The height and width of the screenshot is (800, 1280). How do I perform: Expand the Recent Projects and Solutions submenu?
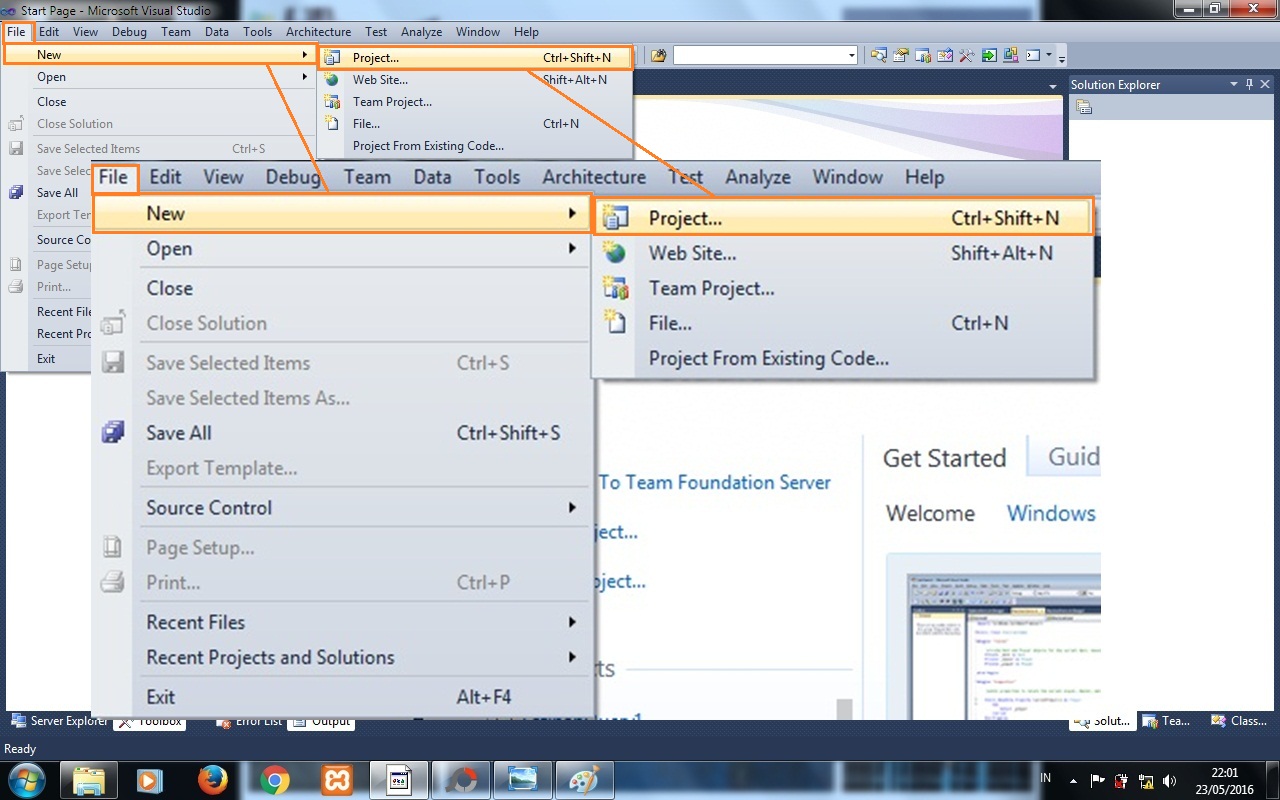270,657
